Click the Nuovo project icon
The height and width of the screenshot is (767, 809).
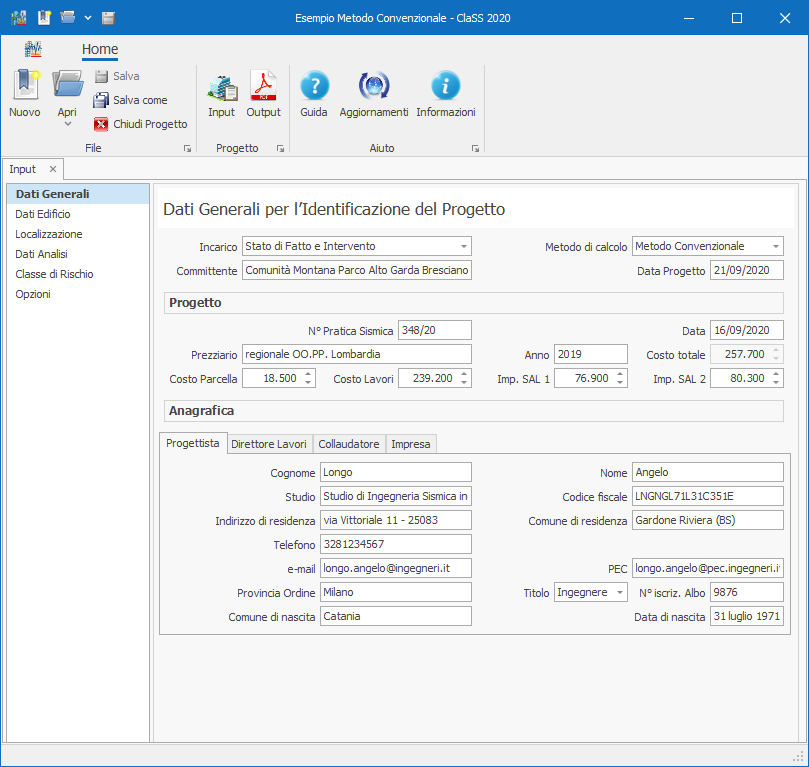click(x=24, y=86)
